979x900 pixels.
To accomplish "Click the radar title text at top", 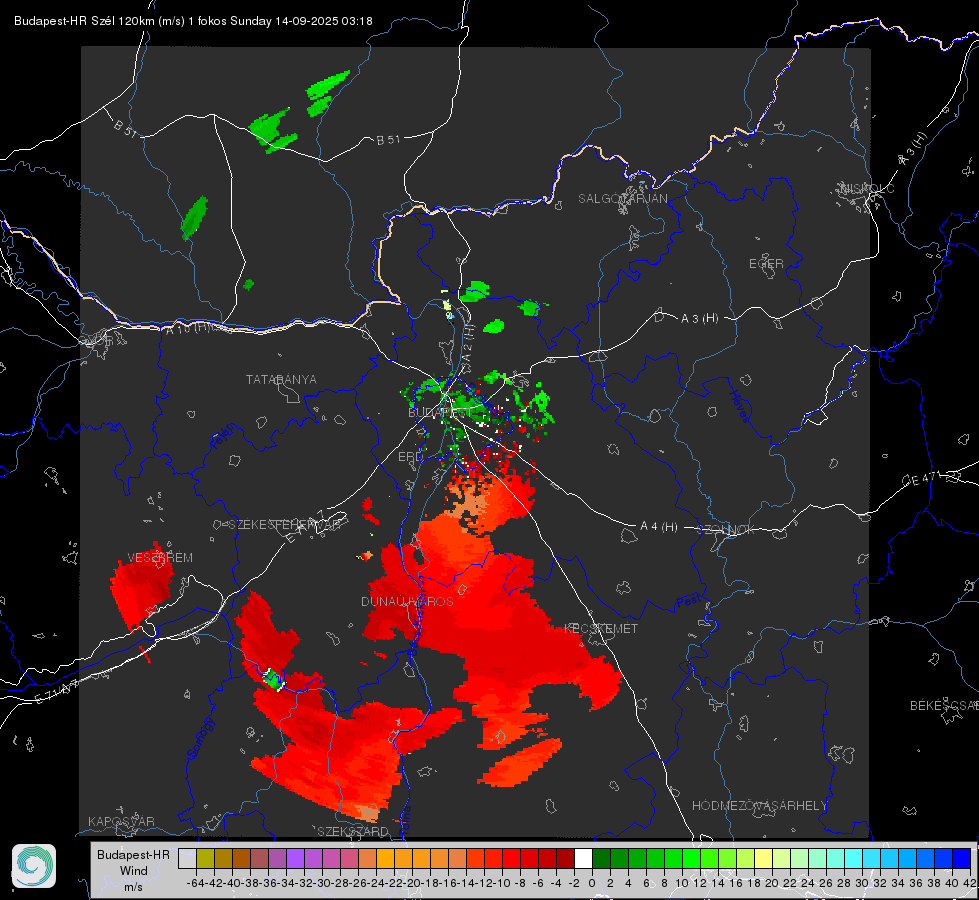I will [194, 21].
